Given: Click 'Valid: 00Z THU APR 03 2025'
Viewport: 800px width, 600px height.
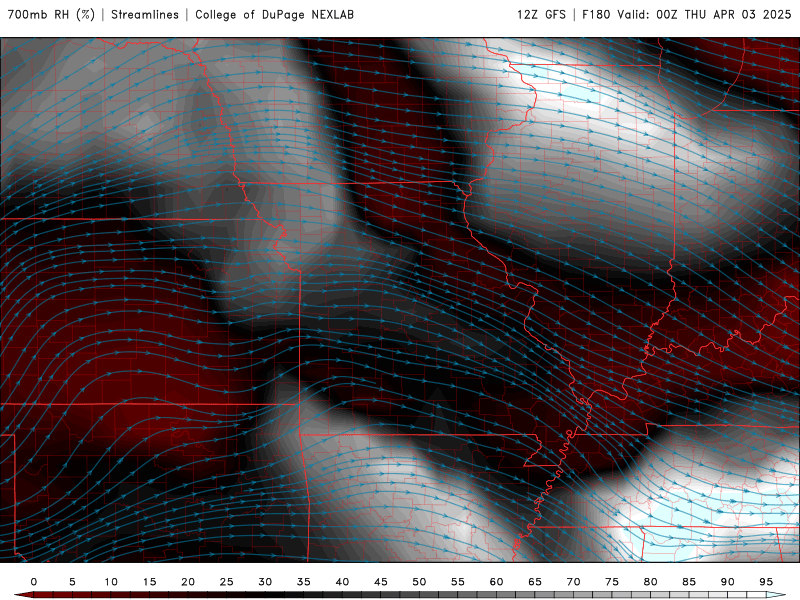Looking at the screenshot, I should (x=704, y=15).
